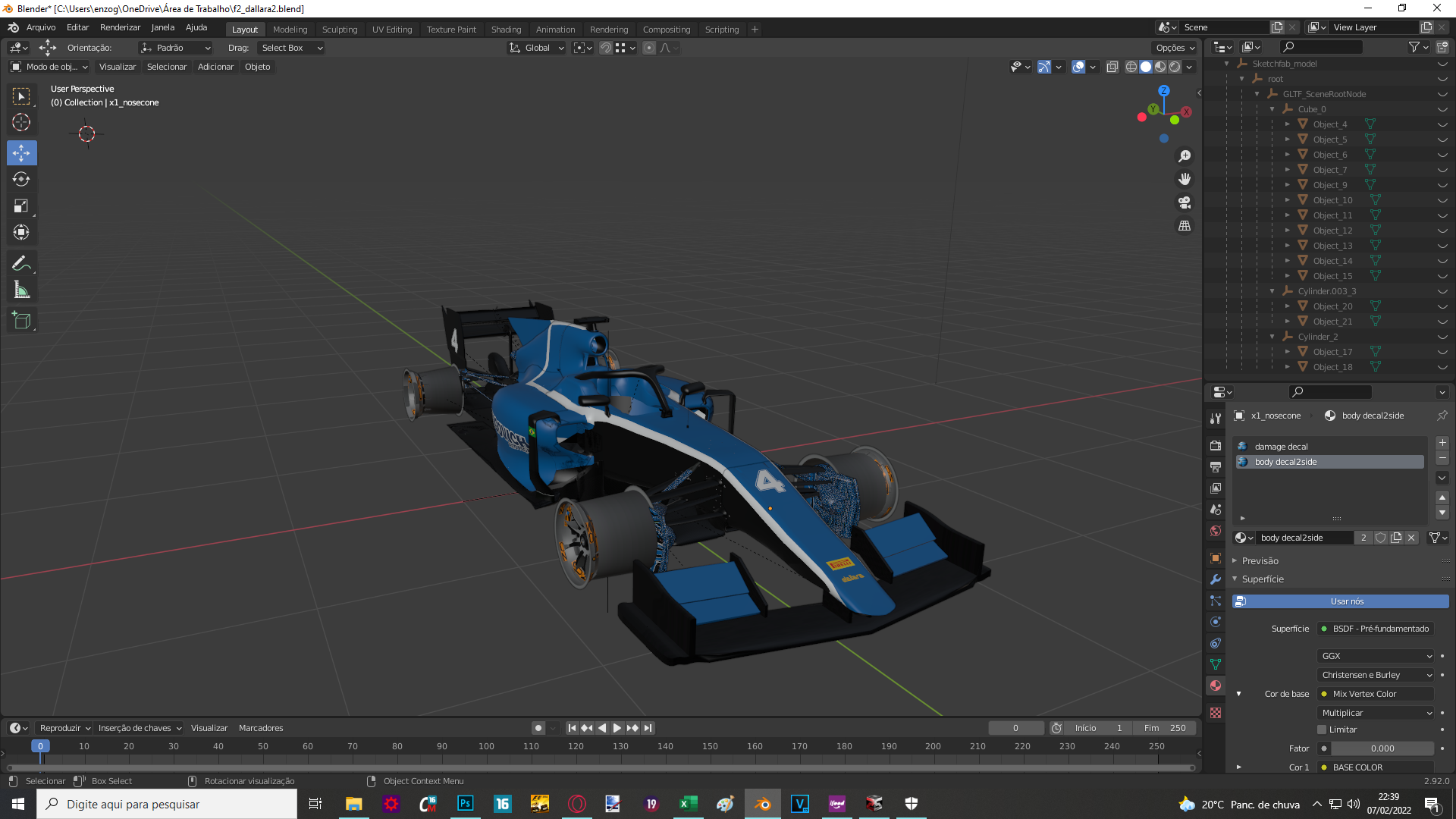Open Texture properties checker icon
The image size is (1456, 819).
[x=1216, y=713]
